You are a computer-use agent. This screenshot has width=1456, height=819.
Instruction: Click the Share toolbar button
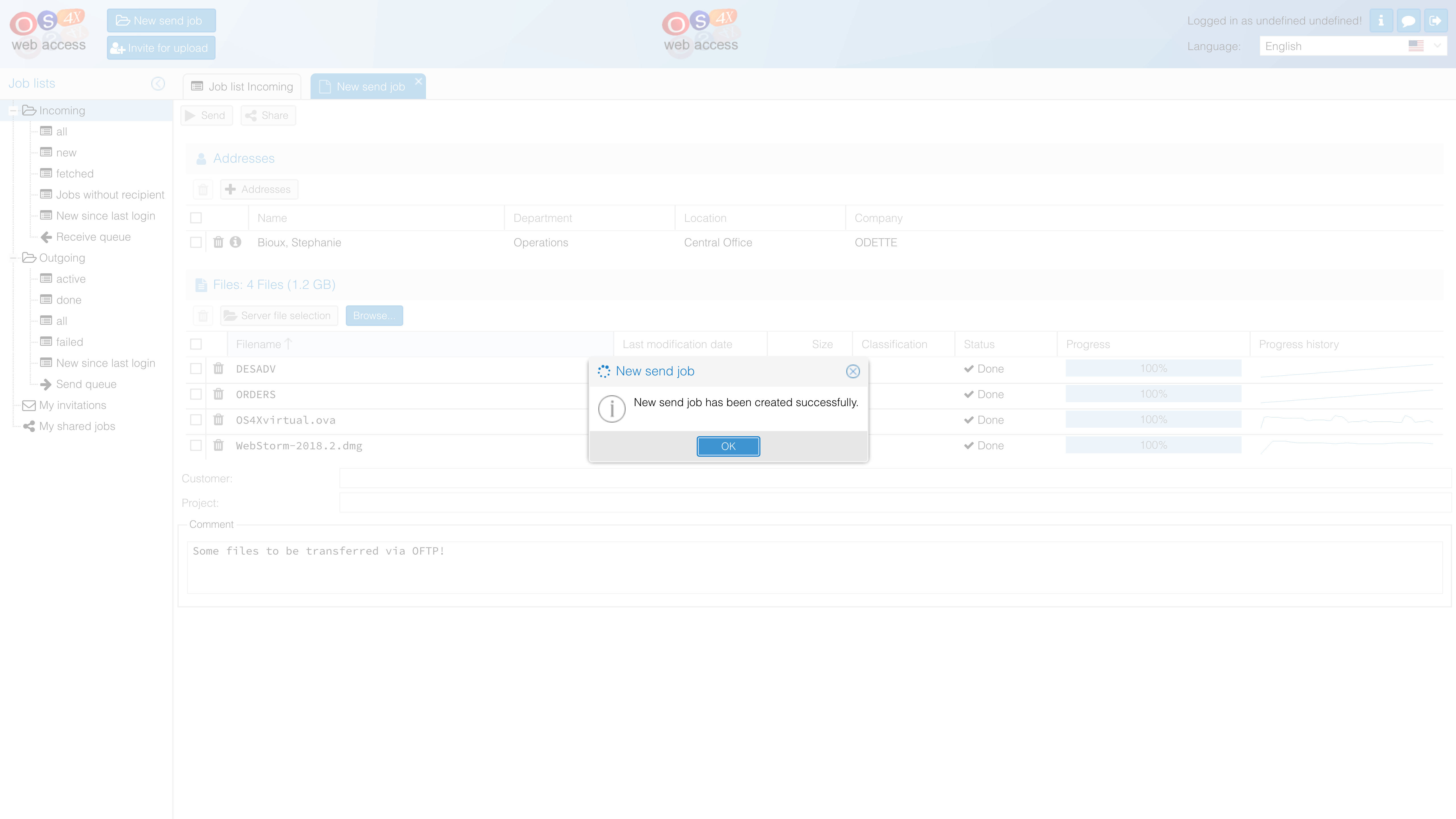[268, 115]
